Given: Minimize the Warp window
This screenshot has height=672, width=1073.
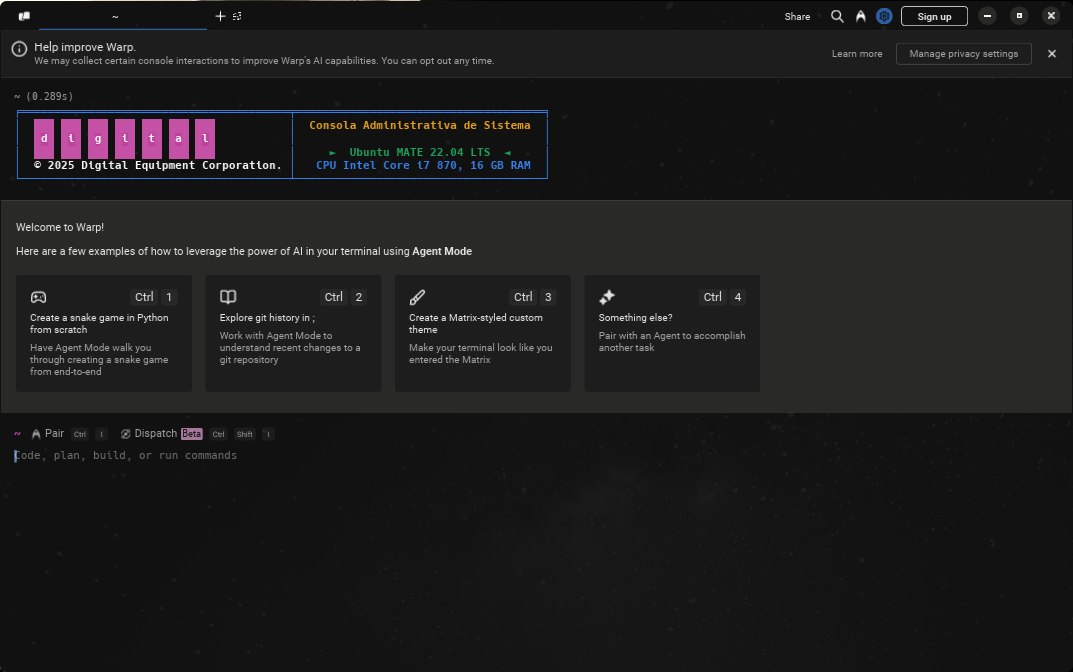Looking at the screenshot, I should pos(987,16).
